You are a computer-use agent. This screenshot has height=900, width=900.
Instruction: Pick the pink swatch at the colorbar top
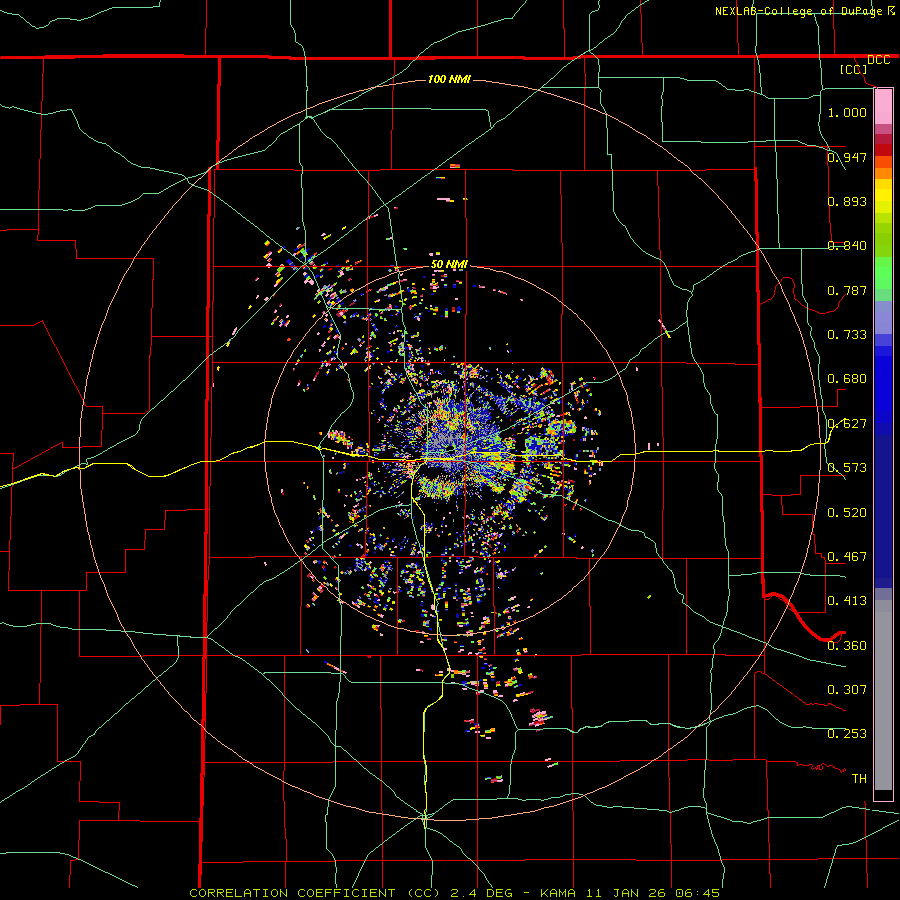(x=883, y=106)
